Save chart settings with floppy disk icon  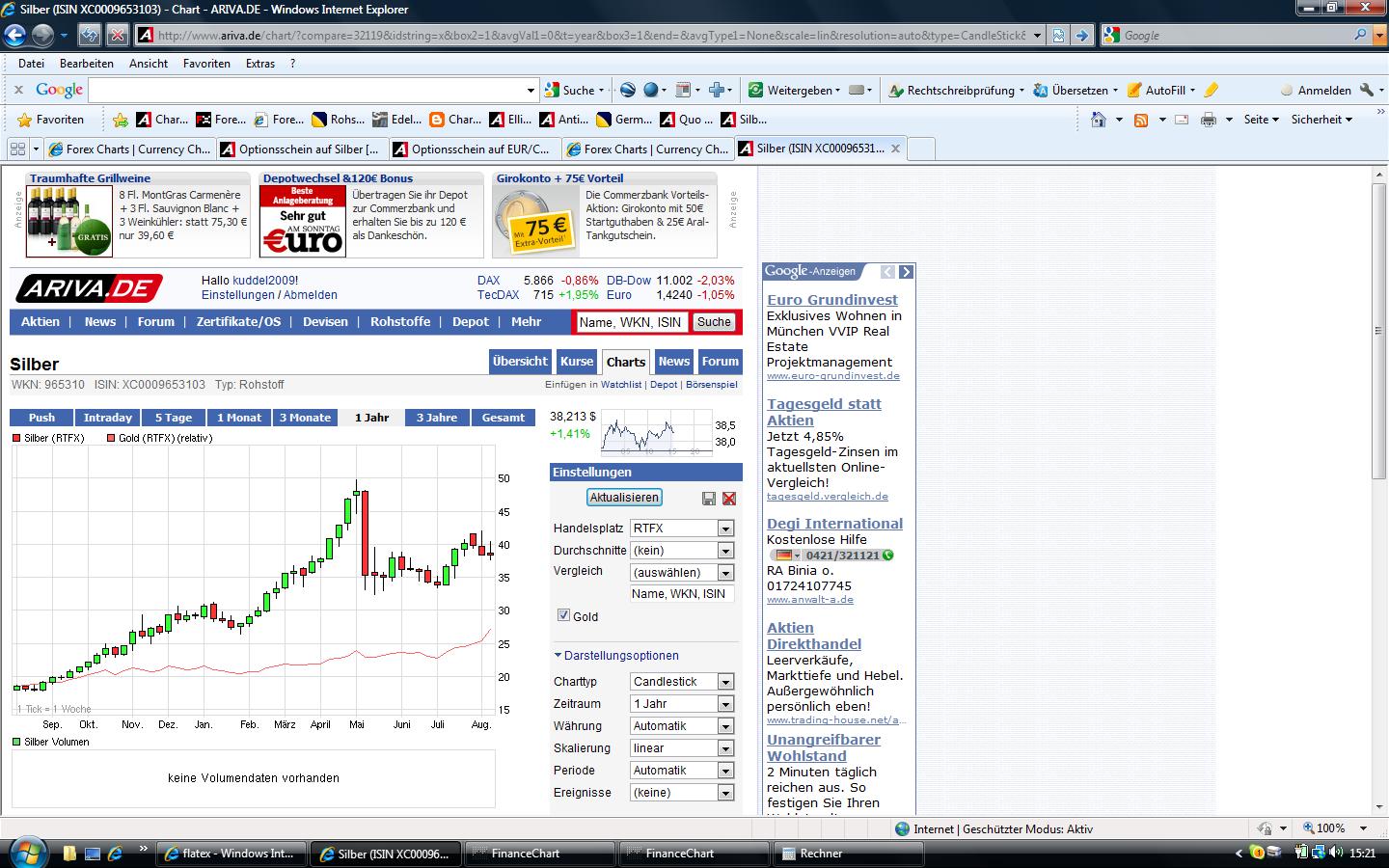(709, 498)
